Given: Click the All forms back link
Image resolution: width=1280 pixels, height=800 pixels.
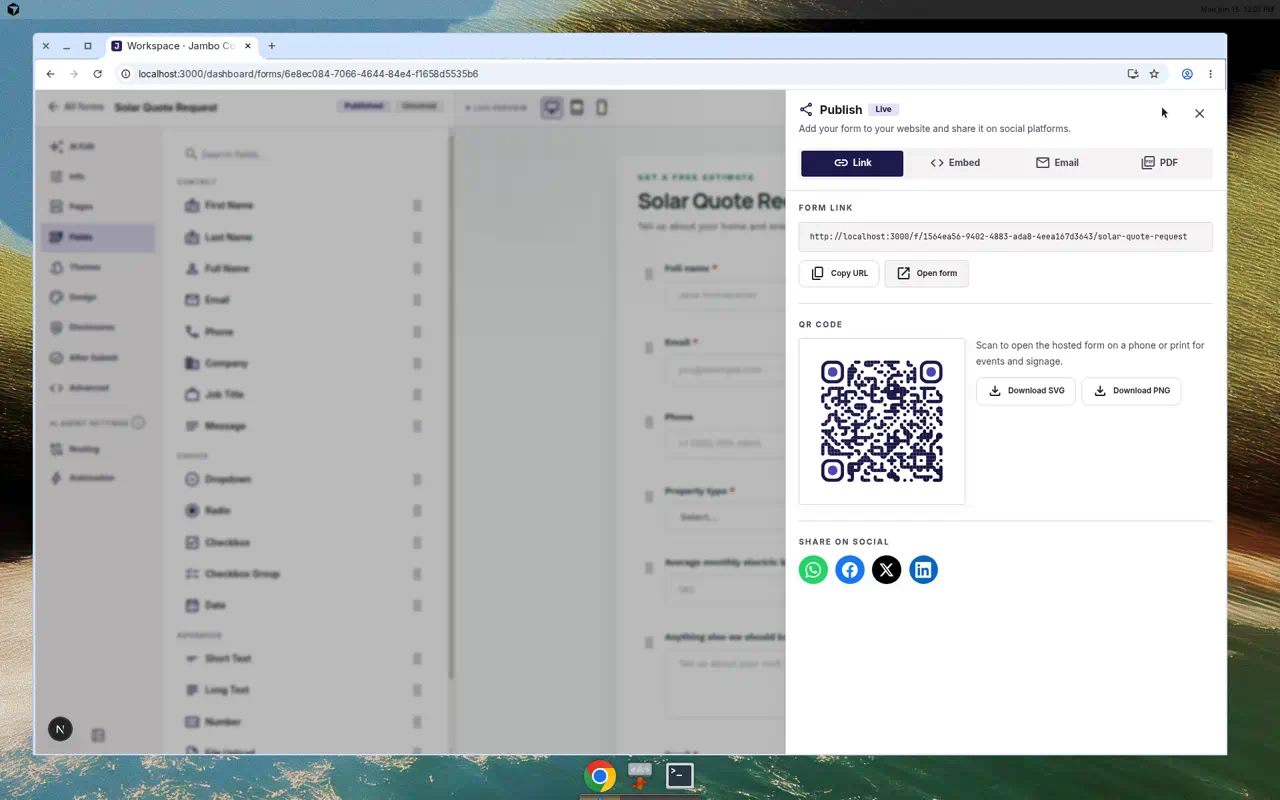Looking at the screenshot, I should (76, 107).
